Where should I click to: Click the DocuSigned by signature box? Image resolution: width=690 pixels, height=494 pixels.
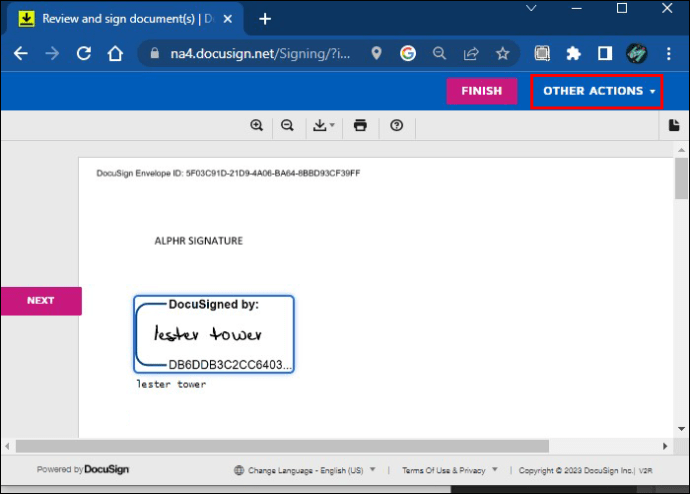coord(214,334)
